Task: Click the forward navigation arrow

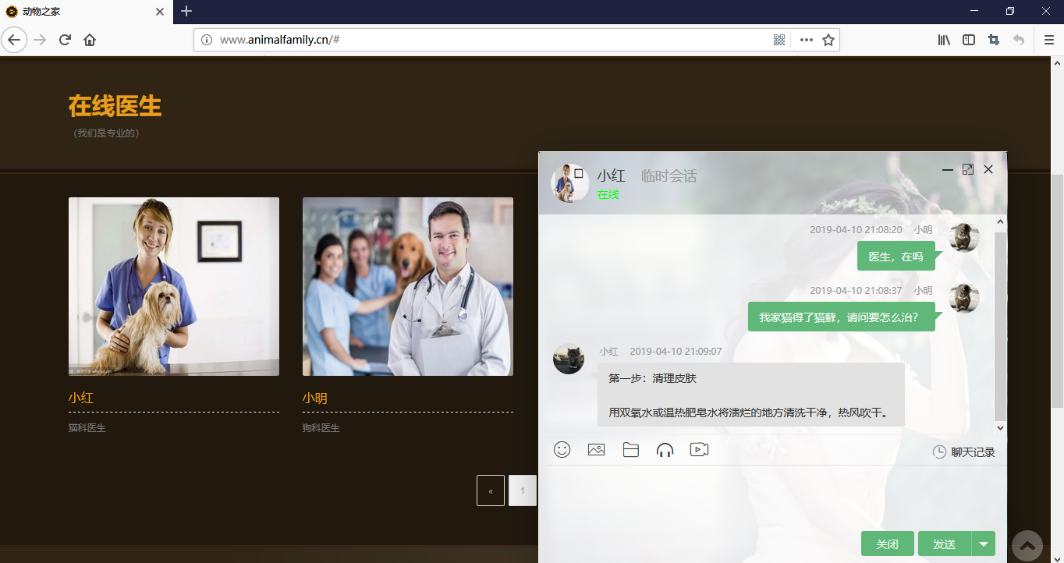Action: (x=40, y=40)
